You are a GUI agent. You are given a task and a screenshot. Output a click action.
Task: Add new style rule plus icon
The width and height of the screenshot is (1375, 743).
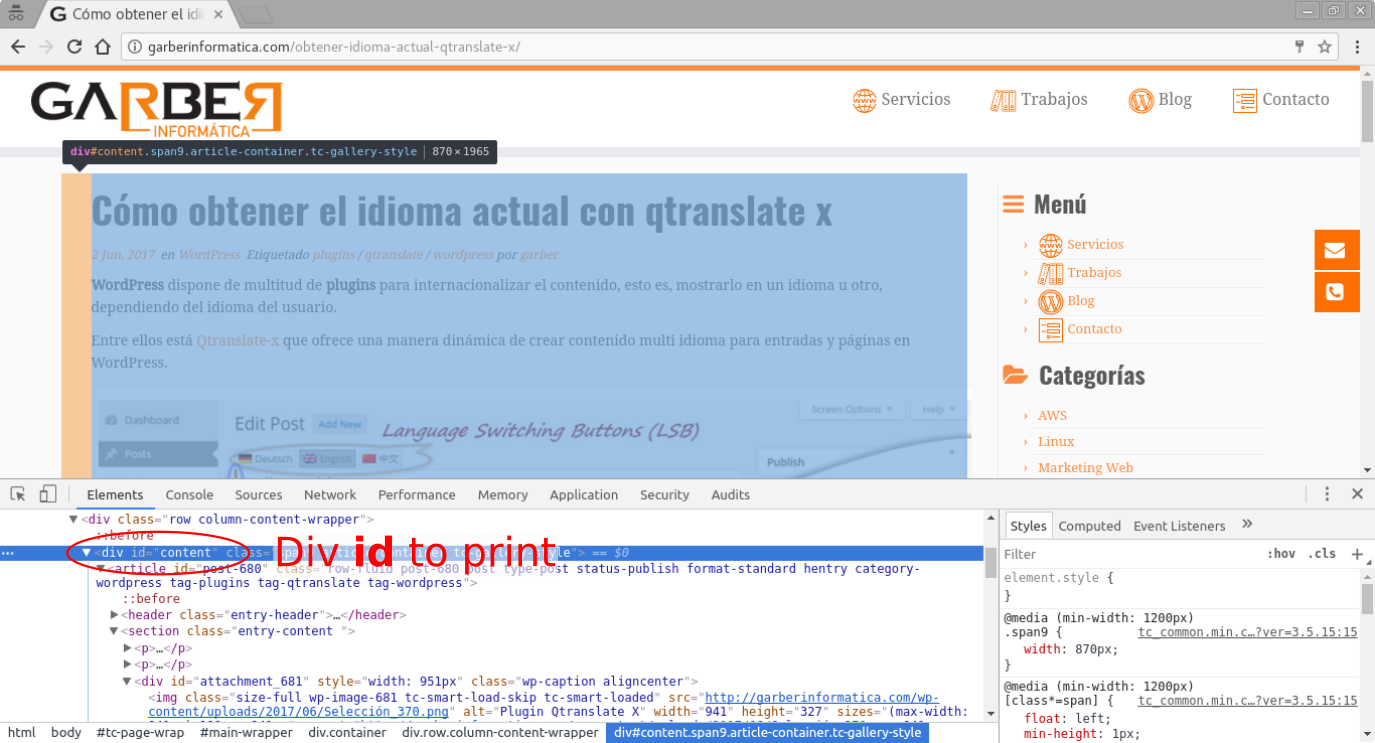[x=1357, y=554]
